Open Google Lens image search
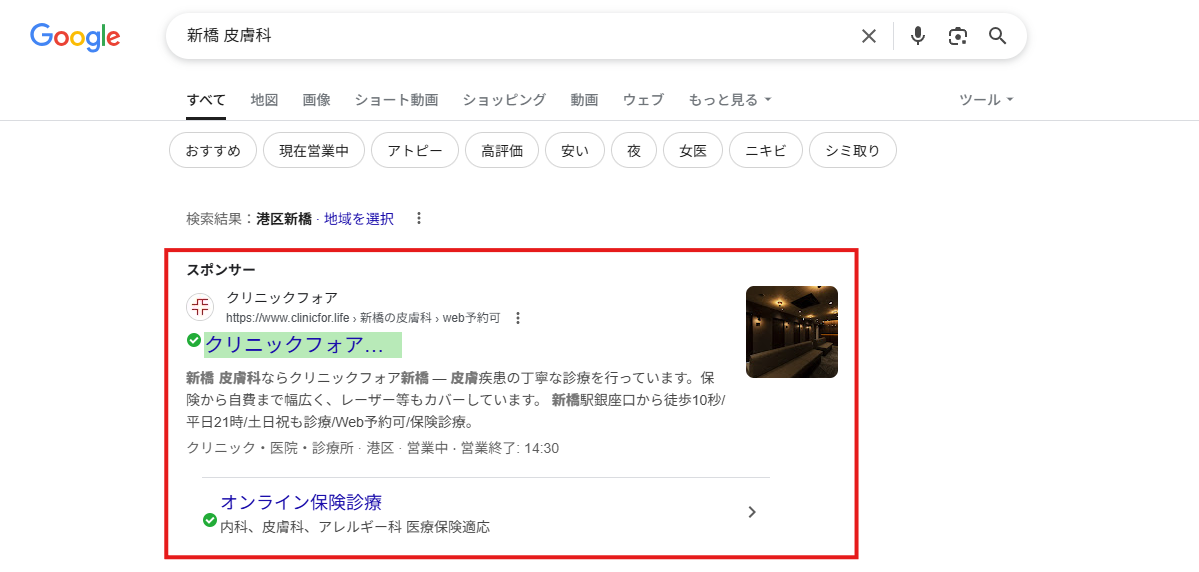Screen dimensions: 1199x572 [957, 36]
